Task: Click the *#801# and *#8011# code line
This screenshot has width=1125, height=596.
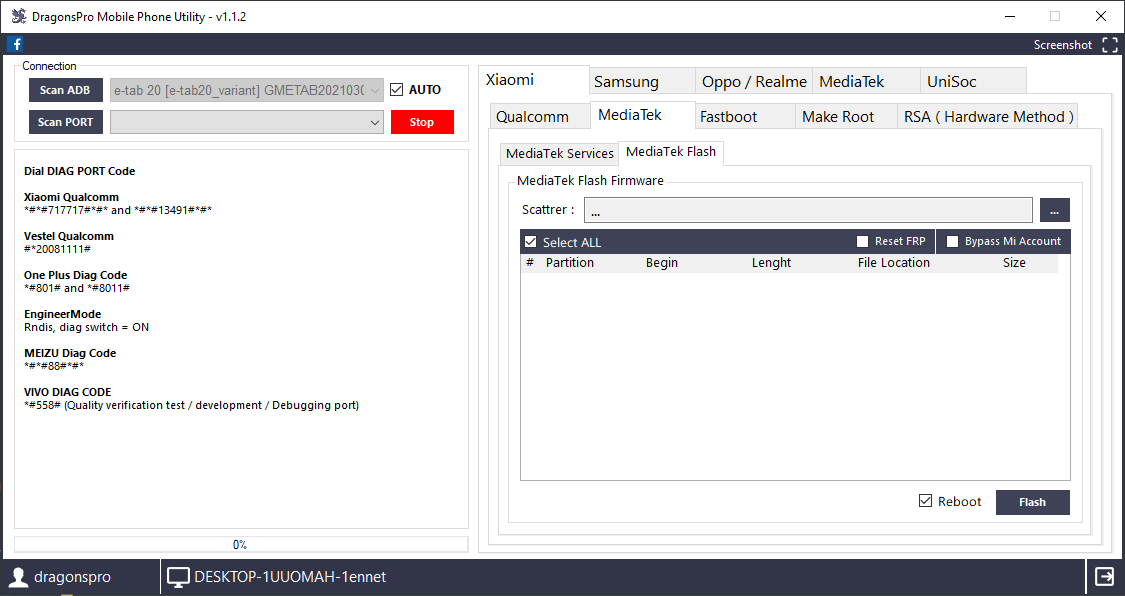Action: click(x=77, y=288)
